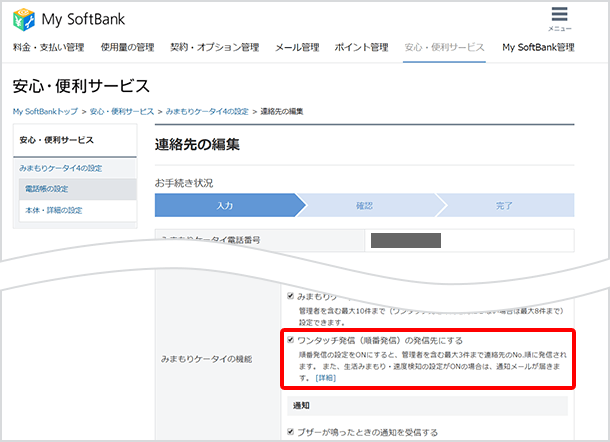This screenshot has height=442, width=610.
Task: Click the 通知 section header
Action: [428, 406]
